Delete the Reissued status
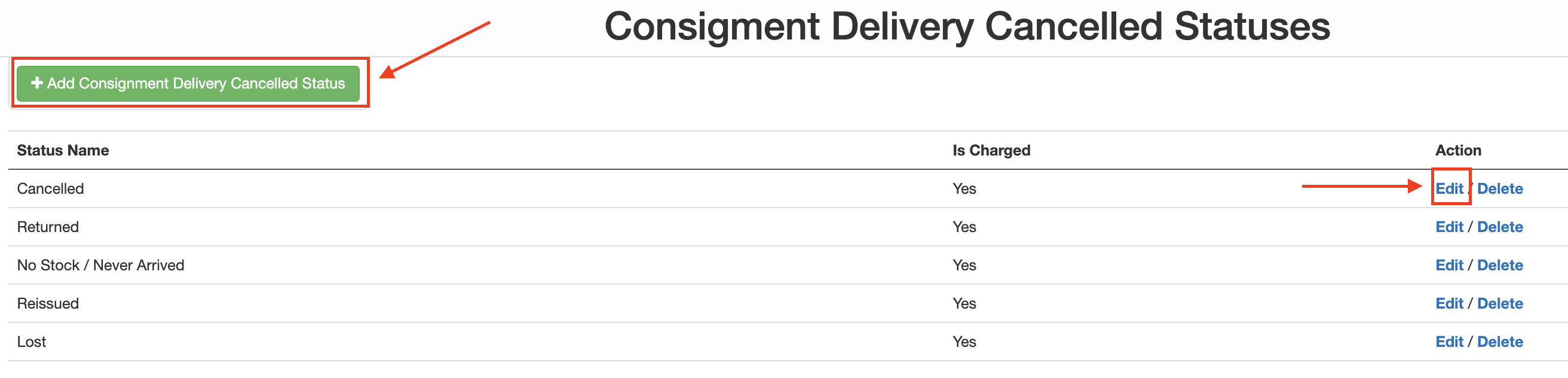Image resolution: width=1568 pixels, height=378 pixels. (x=1500, y=303)
